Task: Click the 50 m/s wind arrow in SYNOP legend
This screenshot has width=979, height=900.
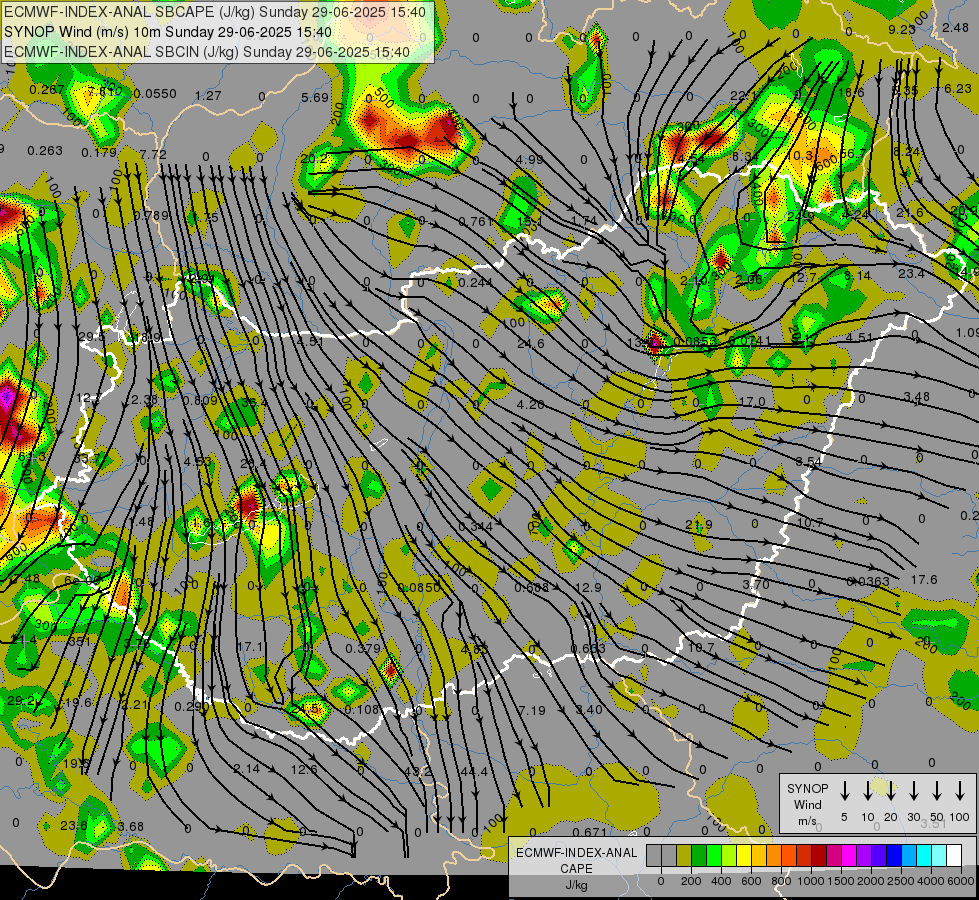Action: tap(937, 791)
